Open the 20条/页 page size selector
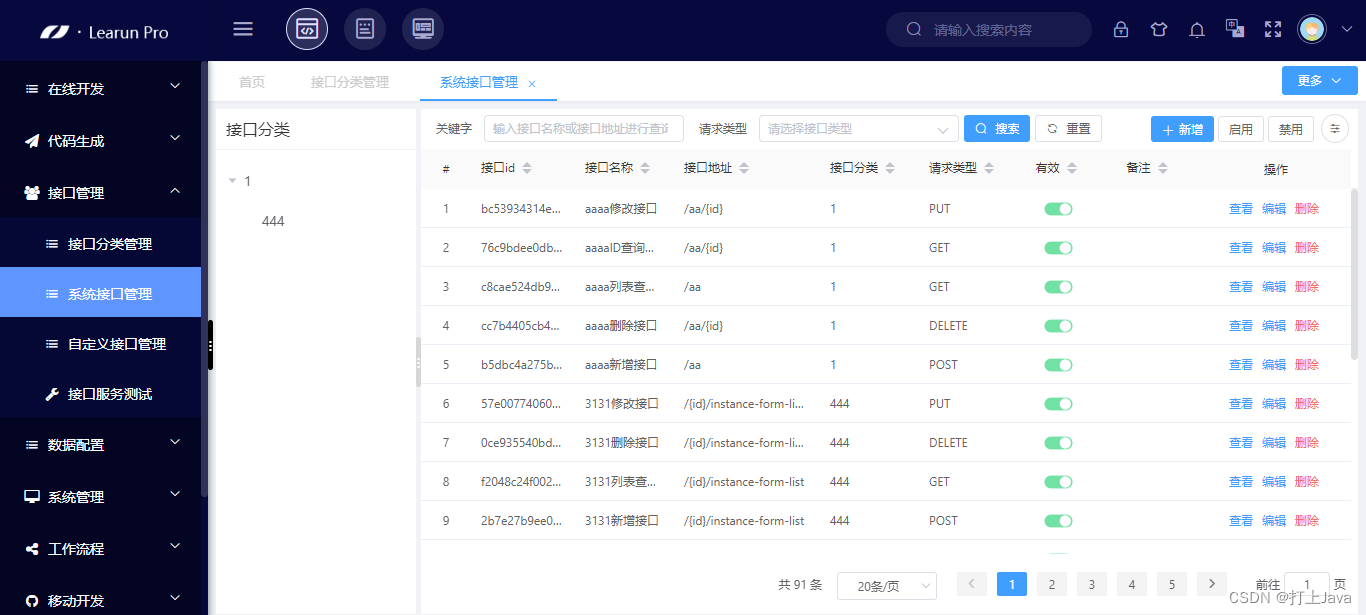The height and width of the screenshot is (615, 1366). pyautogui.click(x=886, y=584)
